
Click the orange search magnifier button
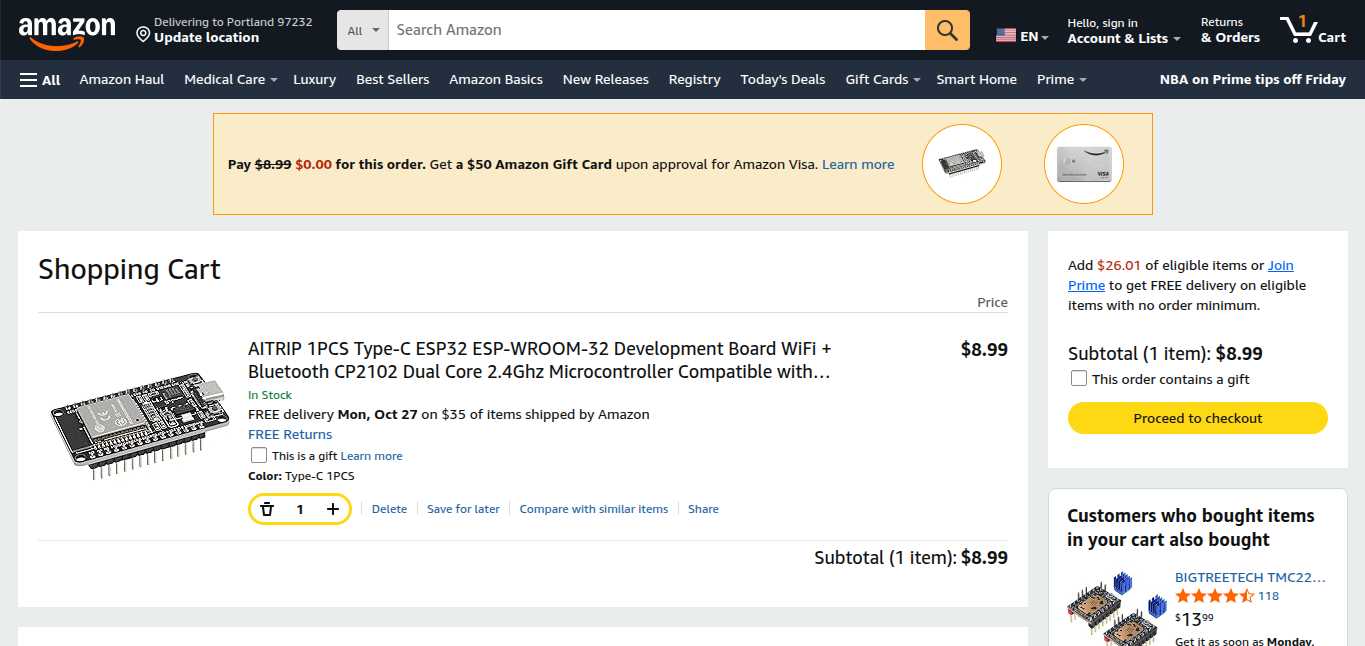click(947, 30)
